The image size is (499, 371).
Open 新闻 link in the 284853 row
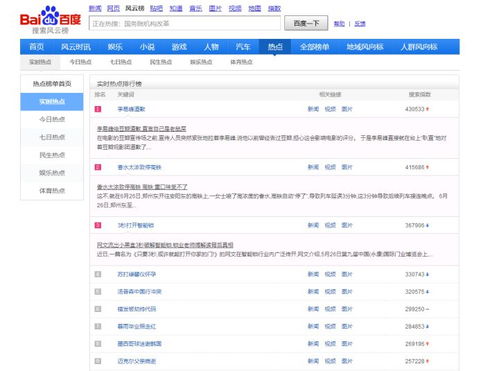coord(313,326)
